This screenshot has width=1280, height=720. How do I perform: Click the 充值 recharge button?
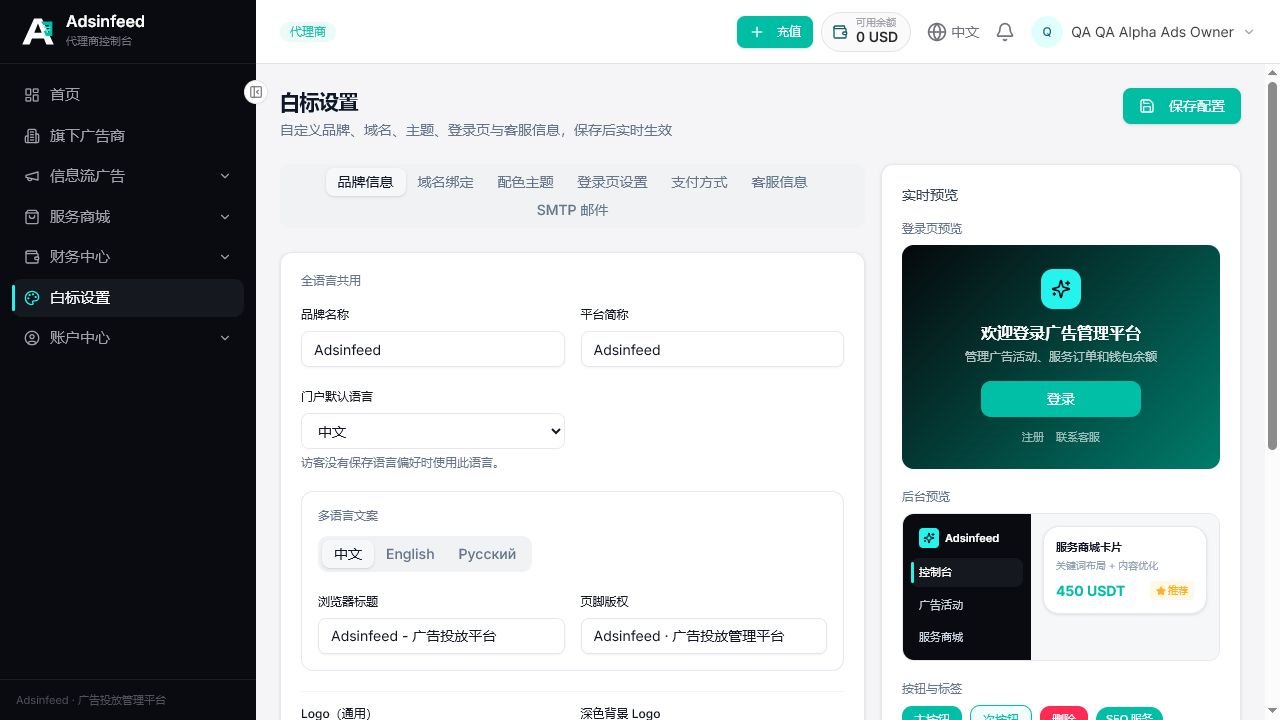(775, 32)
